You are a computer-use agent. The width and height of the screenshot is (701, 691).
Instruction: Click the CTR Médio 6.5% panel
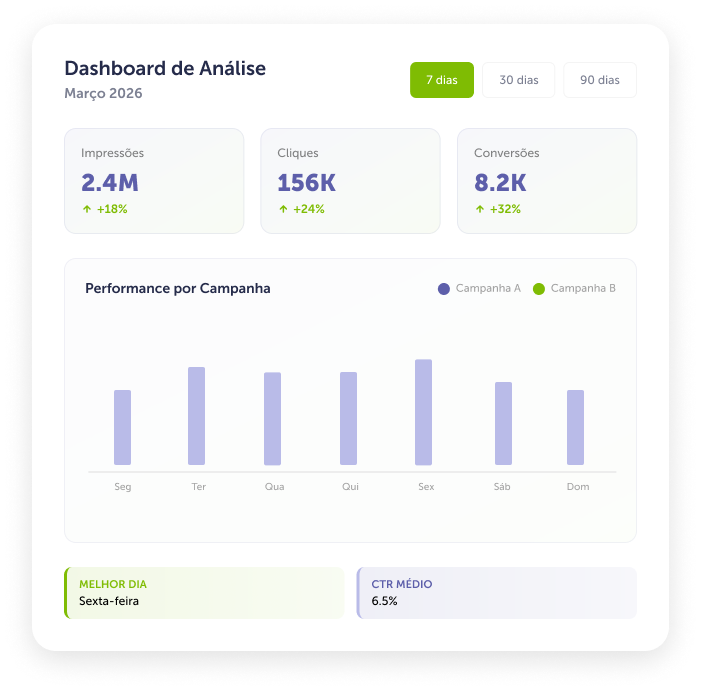click(497, 593)
